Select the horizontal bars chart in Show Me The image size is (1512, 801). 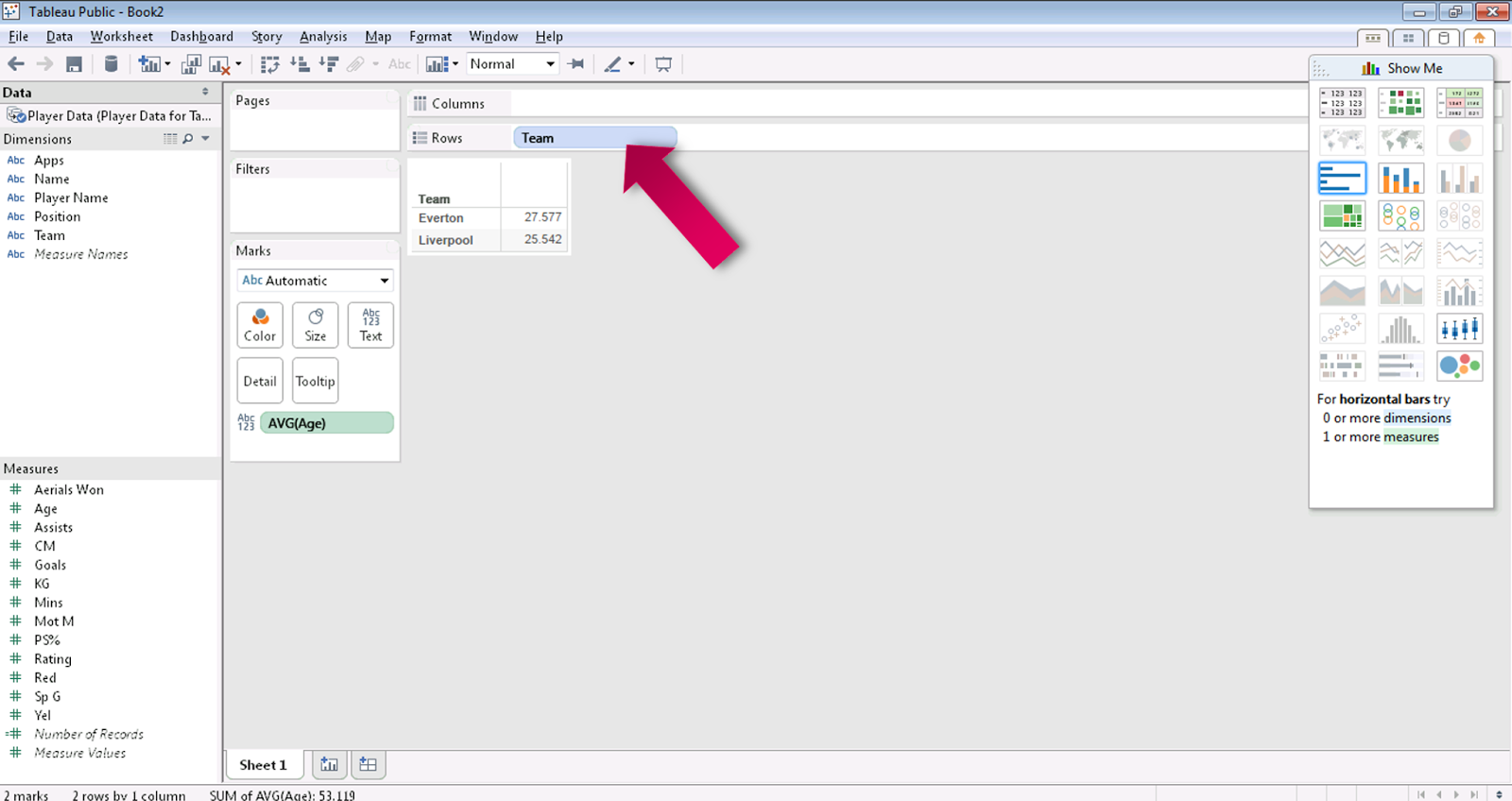(x=1342, y=178)
